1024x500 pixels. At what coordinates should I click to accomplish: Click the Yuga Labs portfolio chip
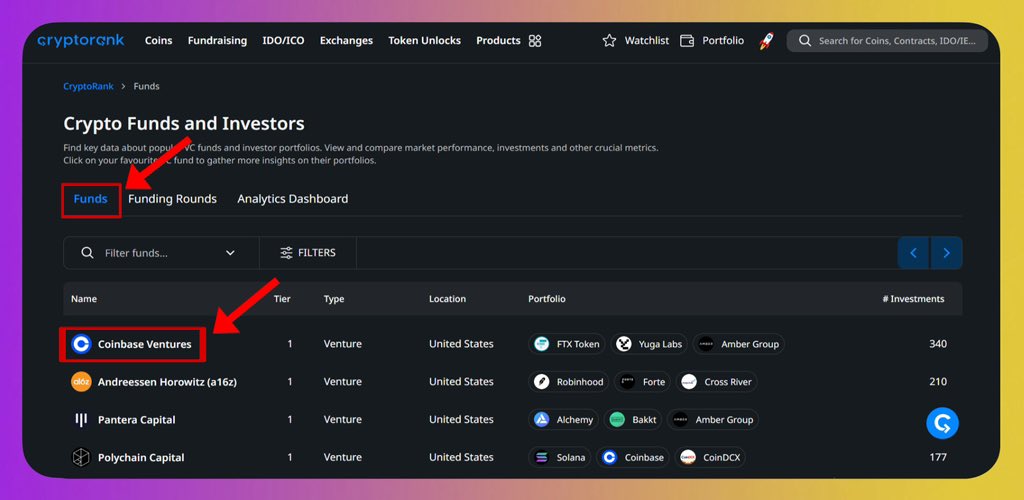pyautogui.click(x=649, y=344)
